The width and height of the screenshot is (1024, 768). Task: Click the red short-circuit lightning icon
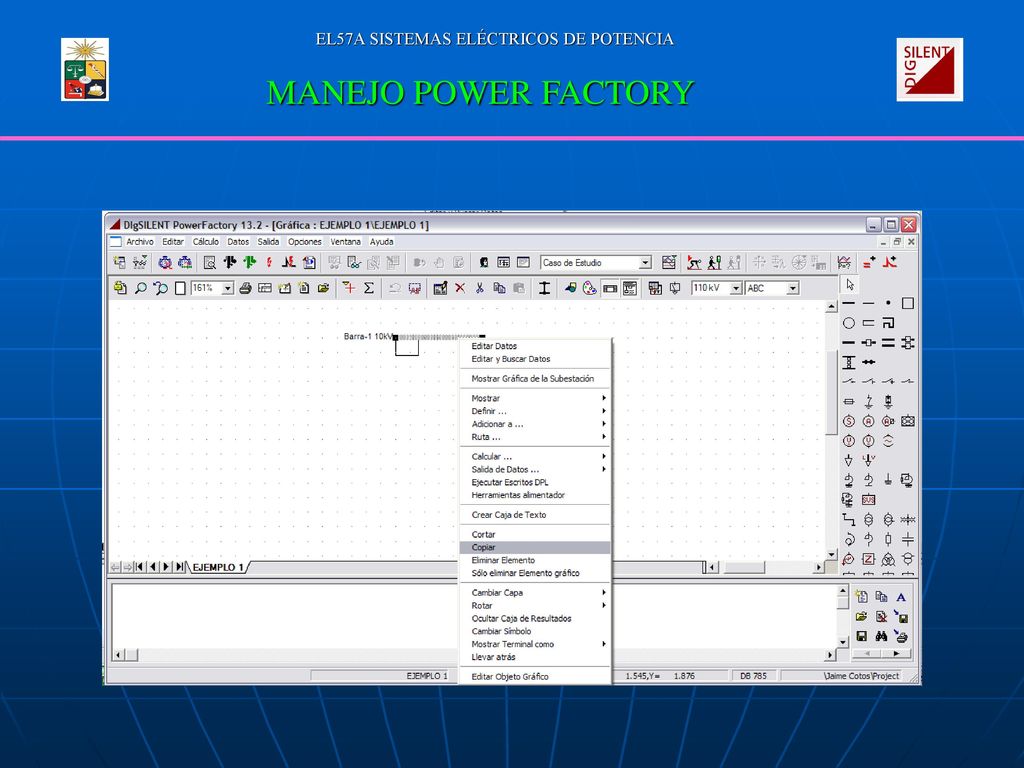(x=269, y=263)
